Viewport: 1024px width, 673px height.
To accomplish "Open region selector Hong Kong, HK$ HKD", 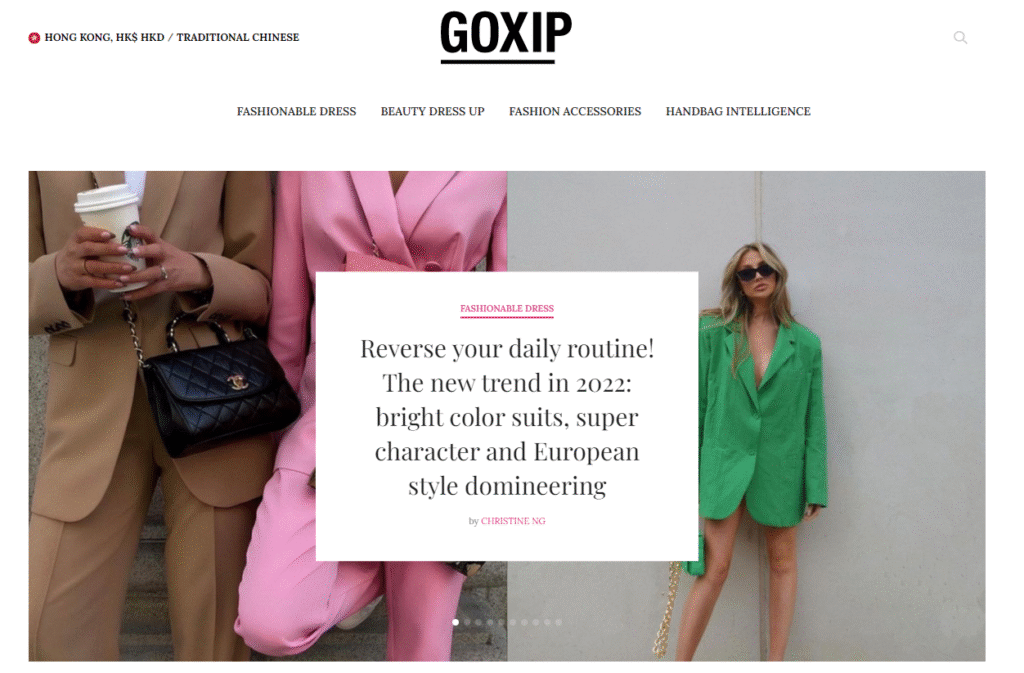I will tap(104, 37).
